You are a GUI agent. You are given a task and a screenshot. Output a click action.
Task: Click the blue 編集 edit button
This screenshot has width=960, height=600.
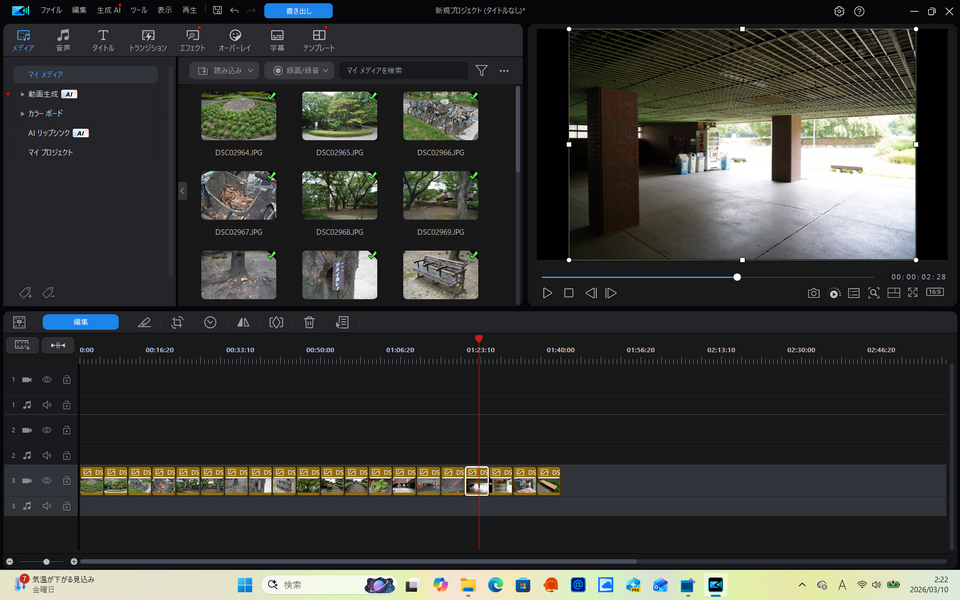80,322
